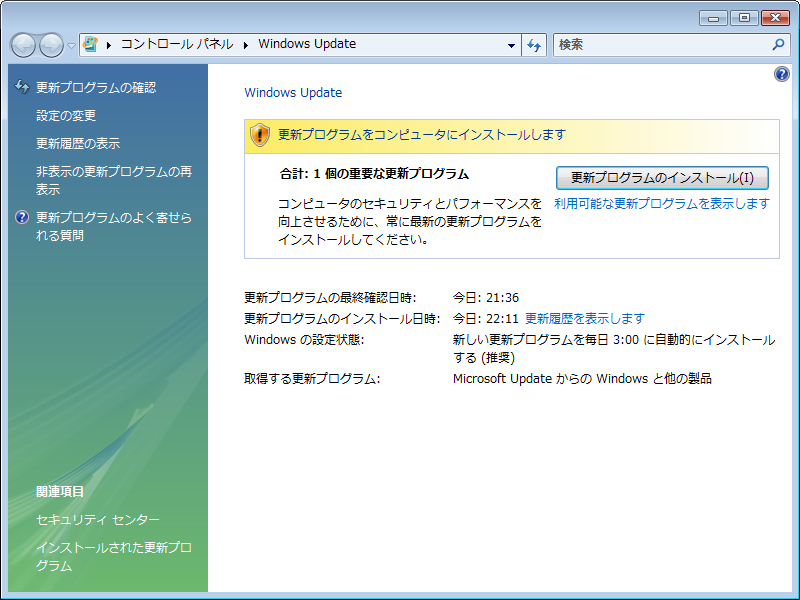Click the yellow warning shield icon
Viewport: 800px width, 600px height.
(260, 135)
